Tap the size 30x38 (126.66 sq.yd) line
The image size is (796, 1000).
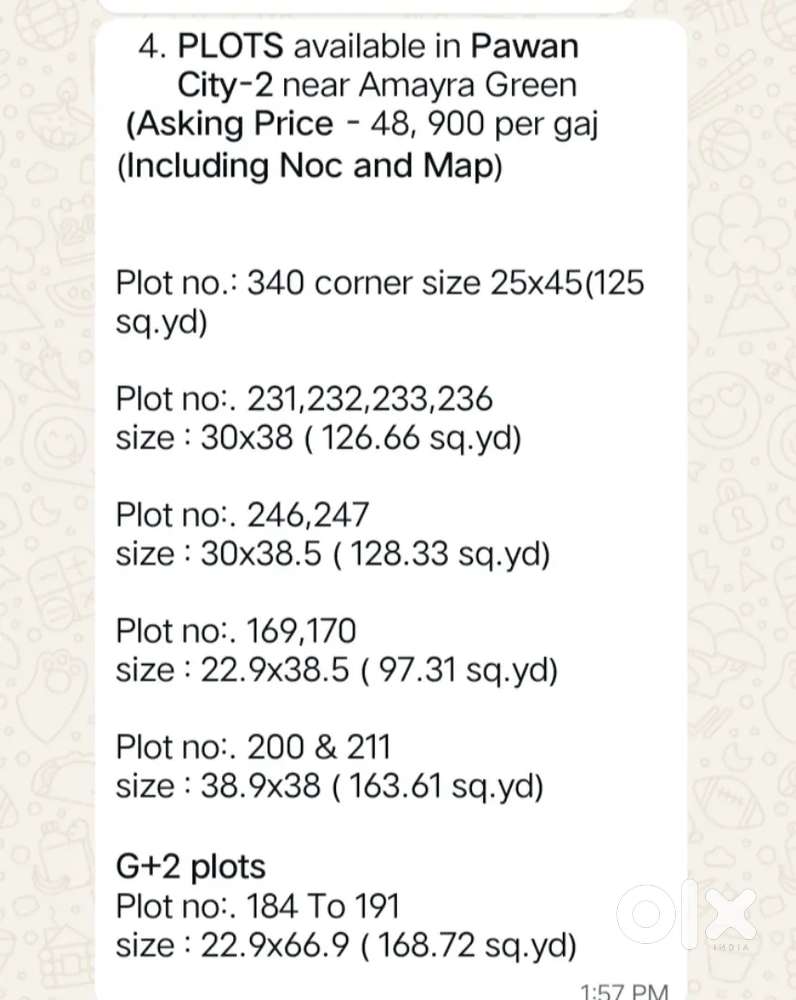point(319,439)
